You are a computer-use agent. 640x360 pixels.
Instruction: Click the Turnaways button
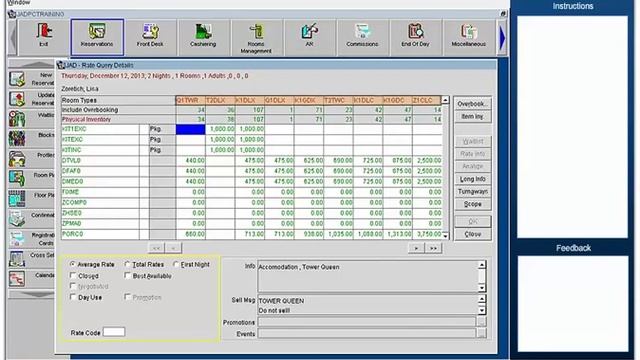[x=472, y=191]
